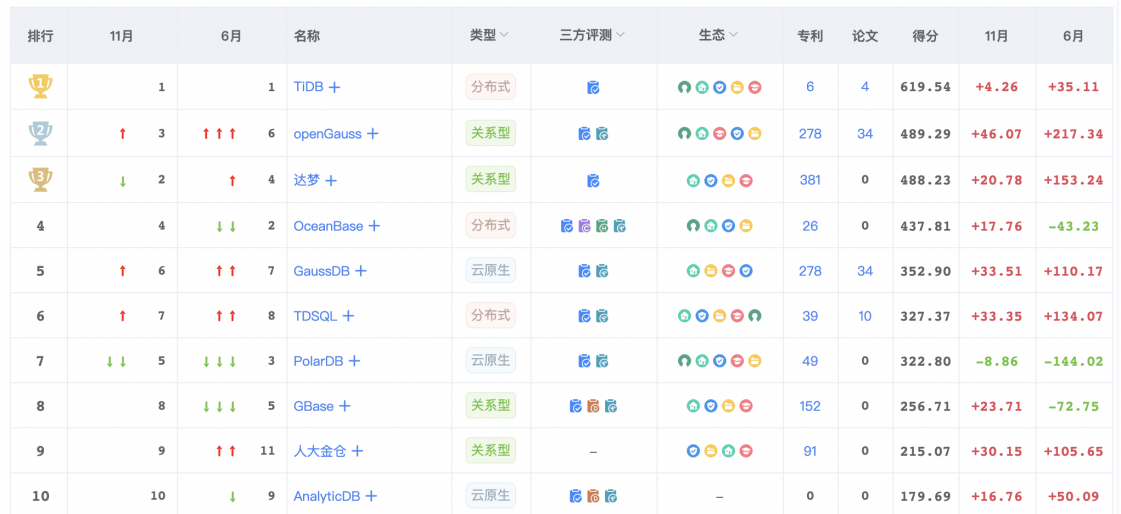Click the patent count 152 for GBase
The width and height of the screenshot is (1121, 514).
tap(810, 406)
